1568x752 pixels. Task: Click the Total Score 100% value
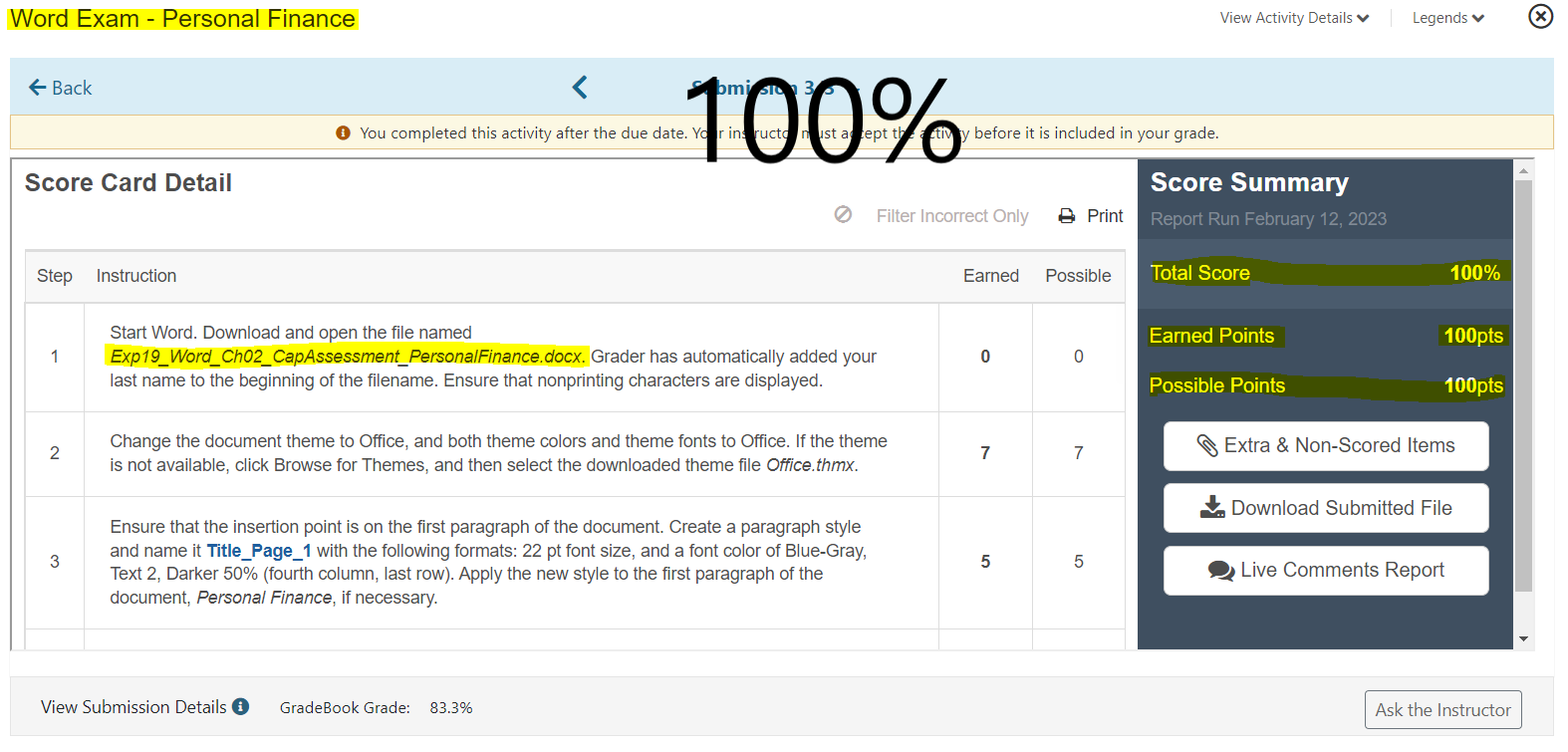tap(1474, 273)
